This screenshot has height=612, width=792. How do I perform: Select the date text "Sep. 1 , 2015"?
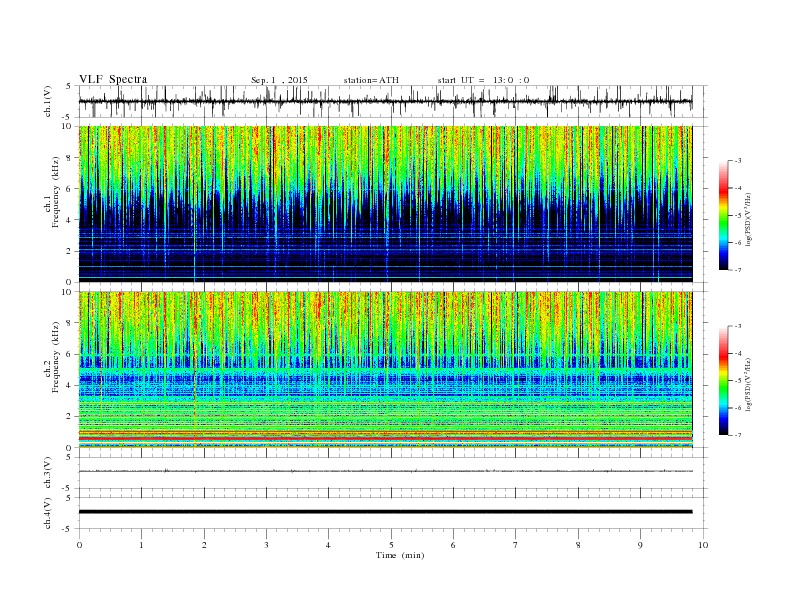pos(279,80)
